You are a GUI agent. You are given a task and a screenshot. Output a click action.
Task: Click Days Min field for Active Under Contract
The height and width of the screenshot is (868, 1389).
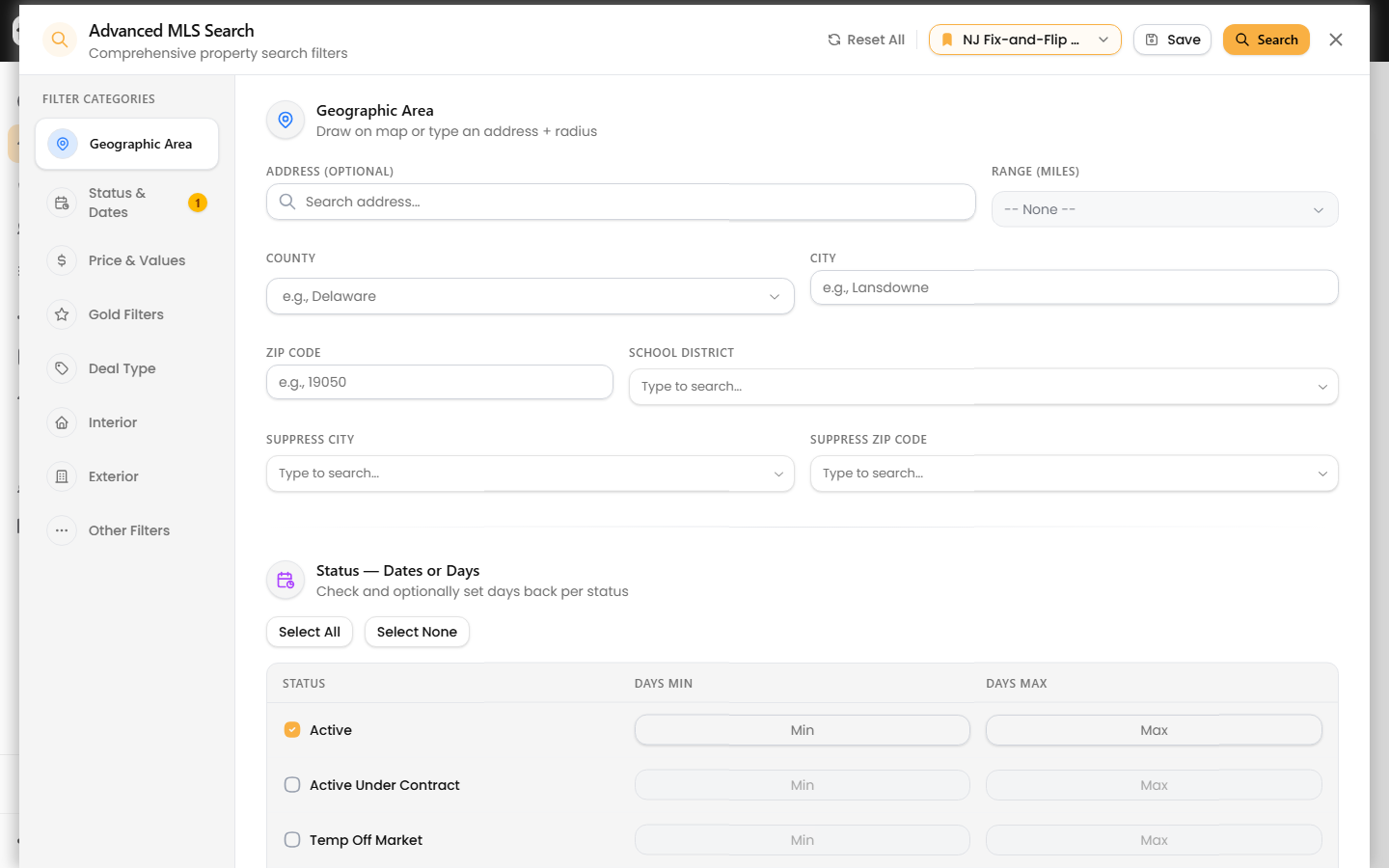pos(803,785)
